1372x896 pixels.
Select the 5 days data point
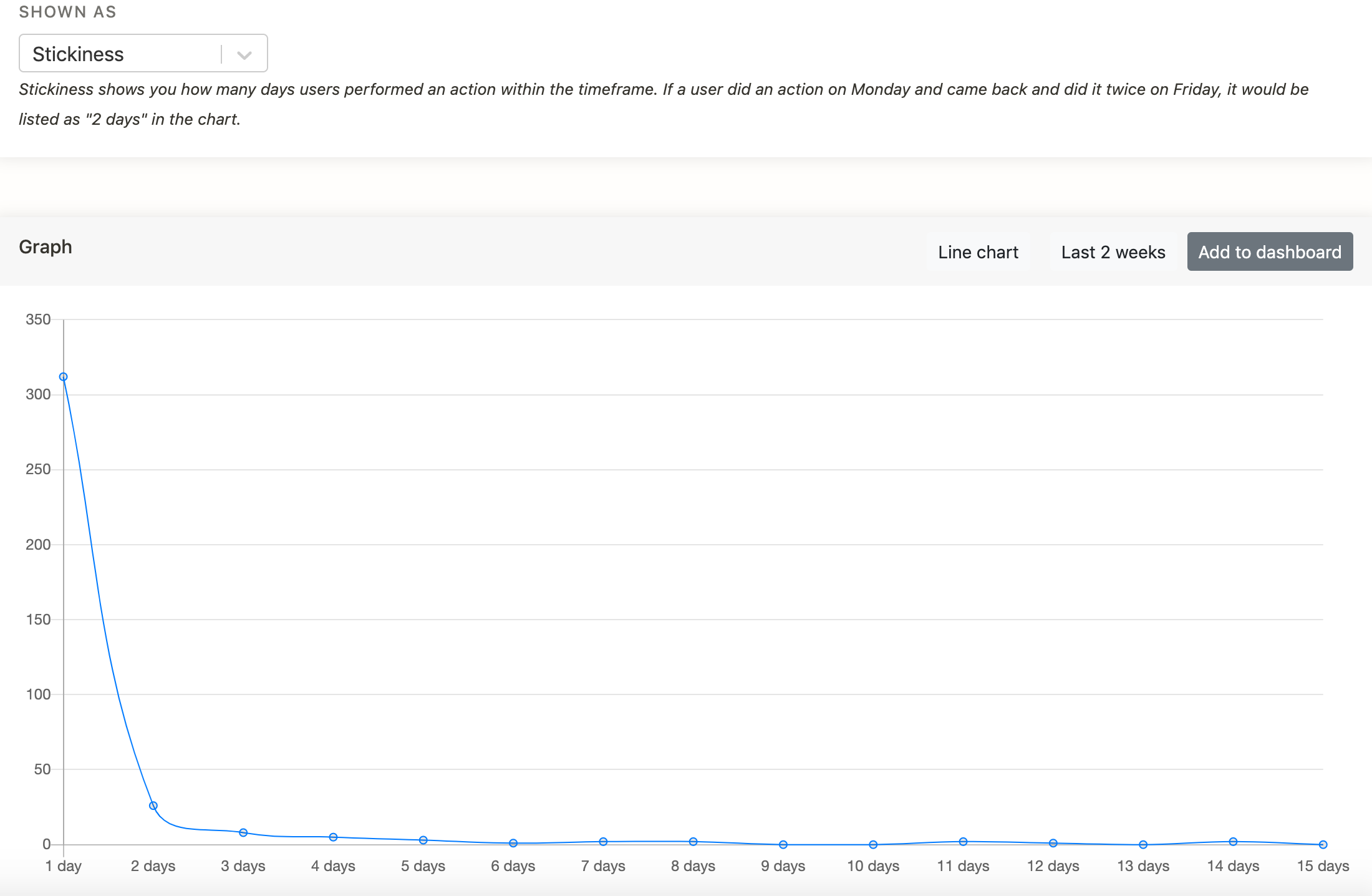[x=423, y=840]
